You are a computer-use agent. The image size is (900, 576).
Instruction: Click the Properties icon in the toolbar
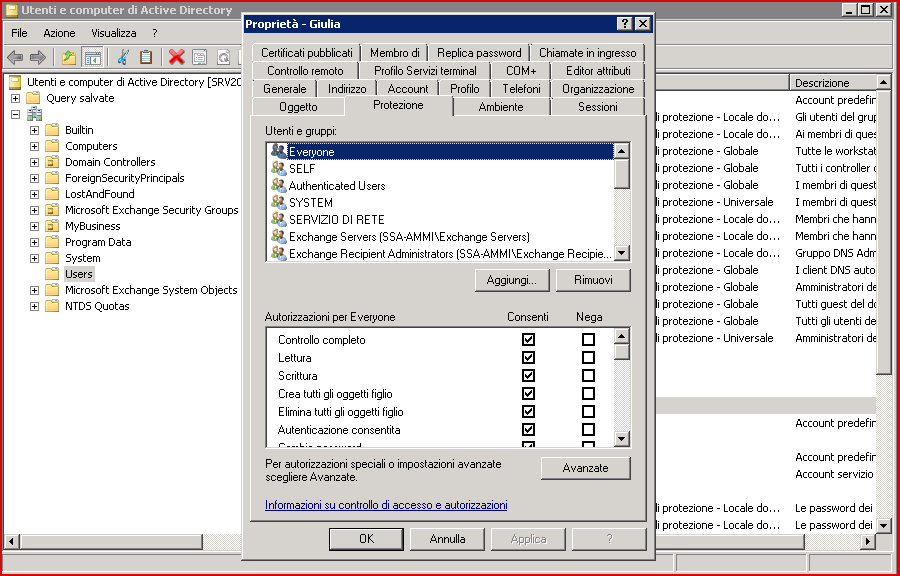199,57
